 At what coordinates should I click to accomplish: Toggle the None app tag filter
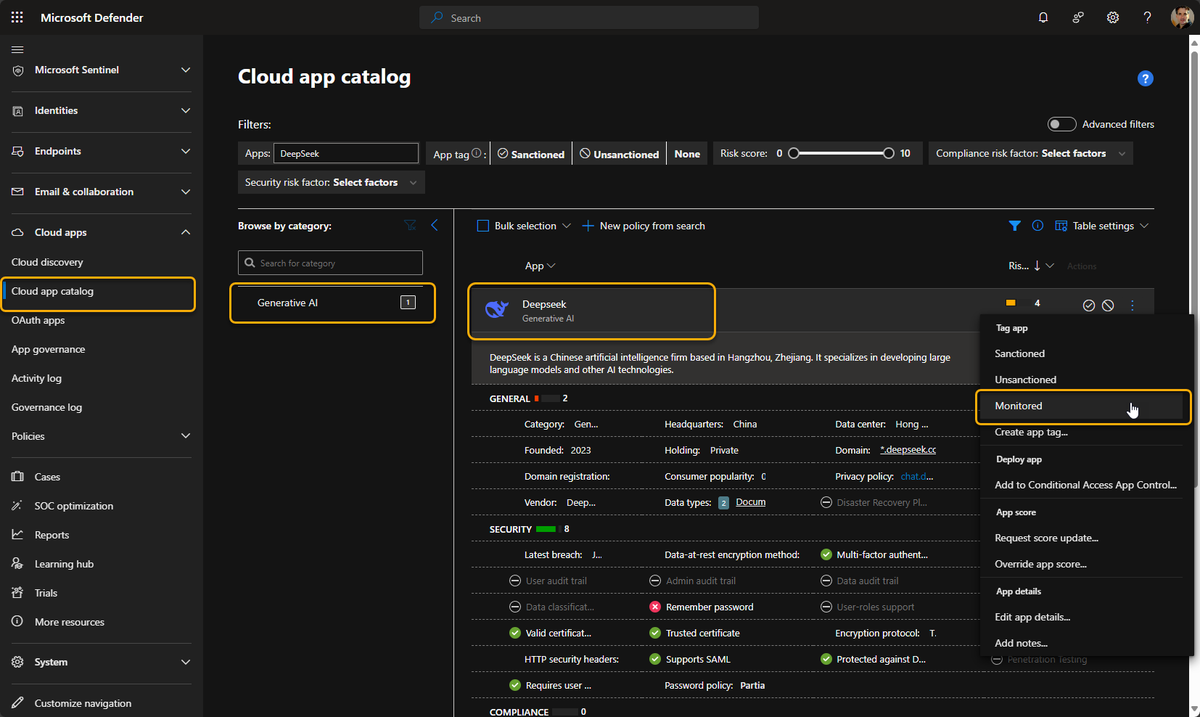tap(687, 154)
